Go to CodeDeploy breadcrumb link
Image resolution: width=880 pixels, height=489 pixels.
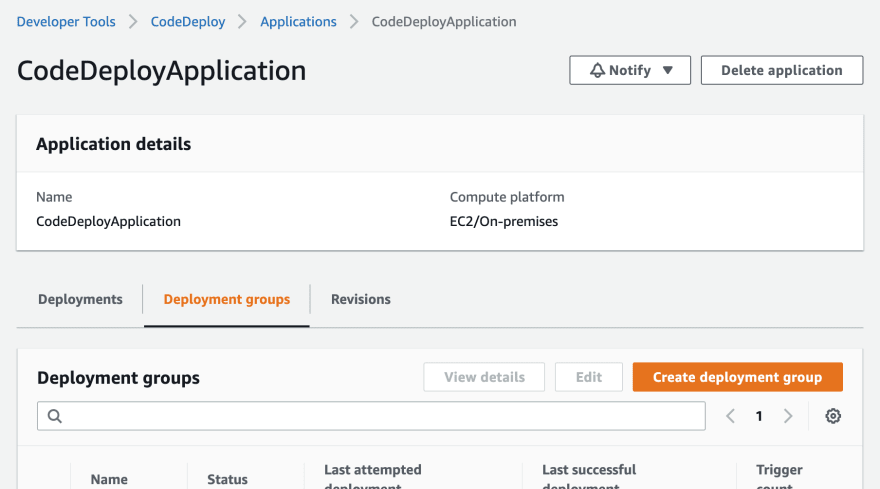click(188, 22)
